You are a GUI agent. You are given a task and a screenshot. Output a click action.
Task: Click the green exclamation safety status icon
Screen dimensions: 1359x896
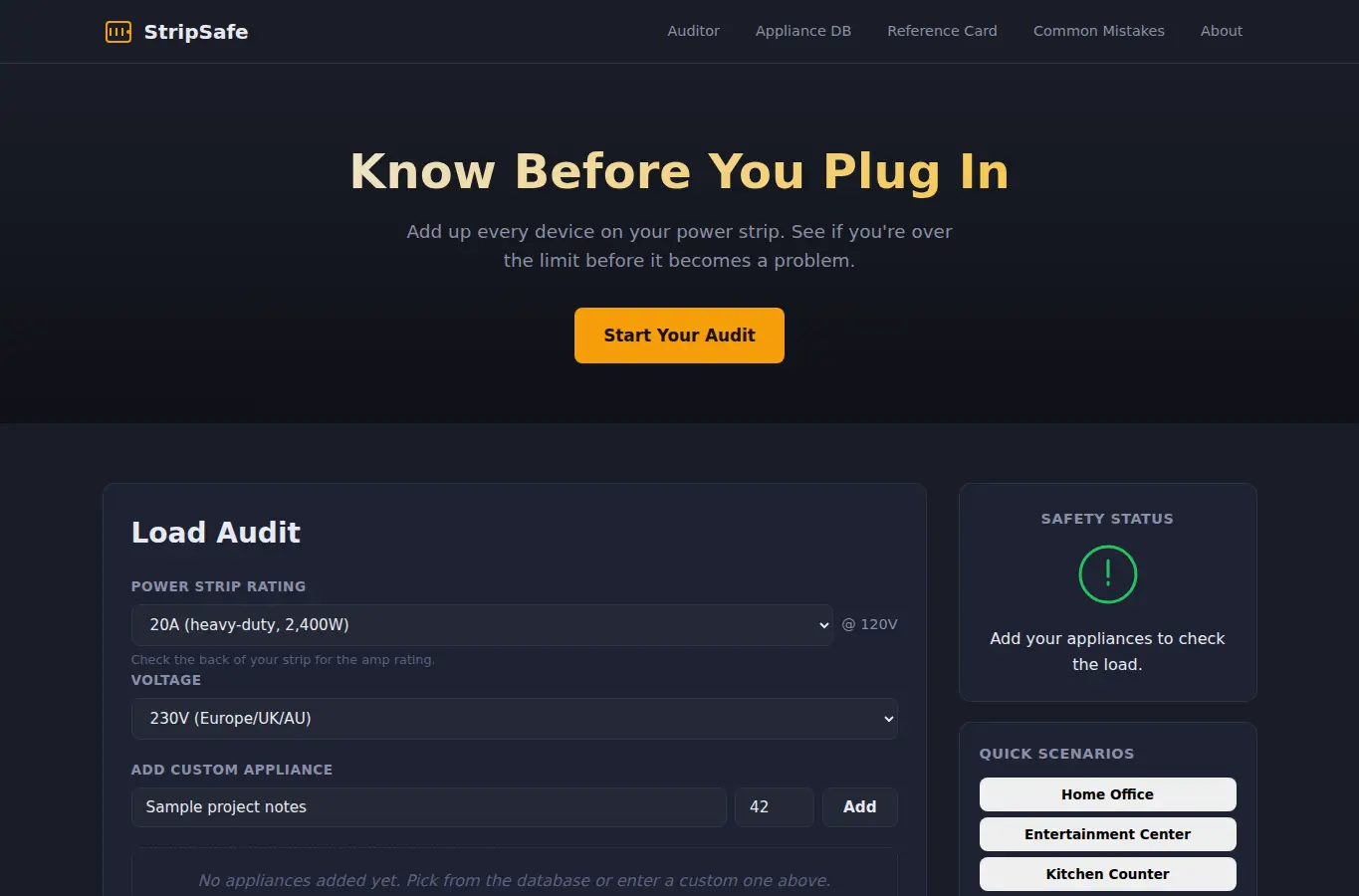[x=1107, y=574]
